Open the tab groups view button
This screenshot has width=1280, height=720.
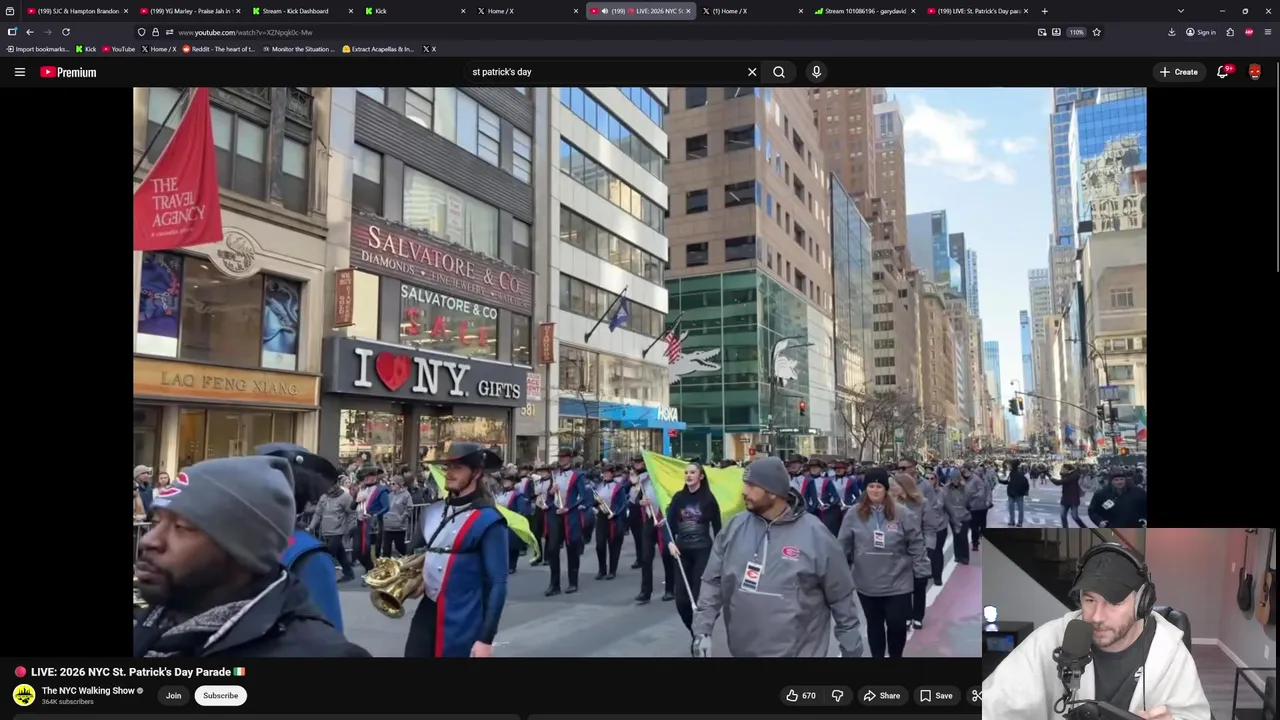pos(9,11)
